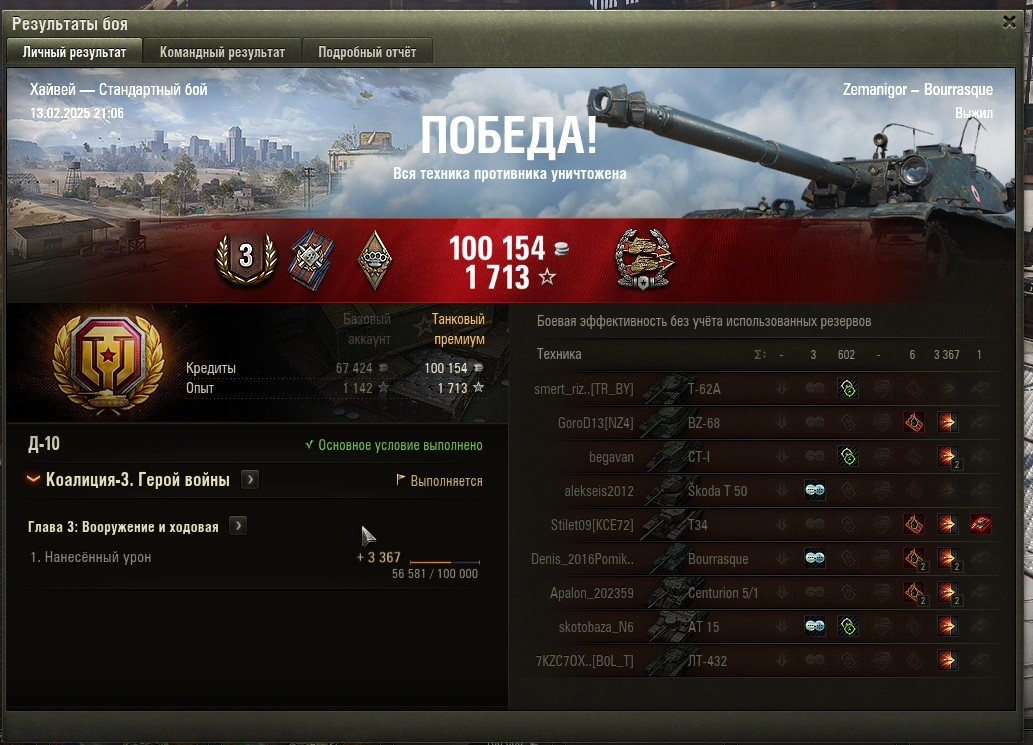Open arrow next to Коалиция-3. Герой войны
This screenshot has height=745, width=1033.
coord(250,480)
